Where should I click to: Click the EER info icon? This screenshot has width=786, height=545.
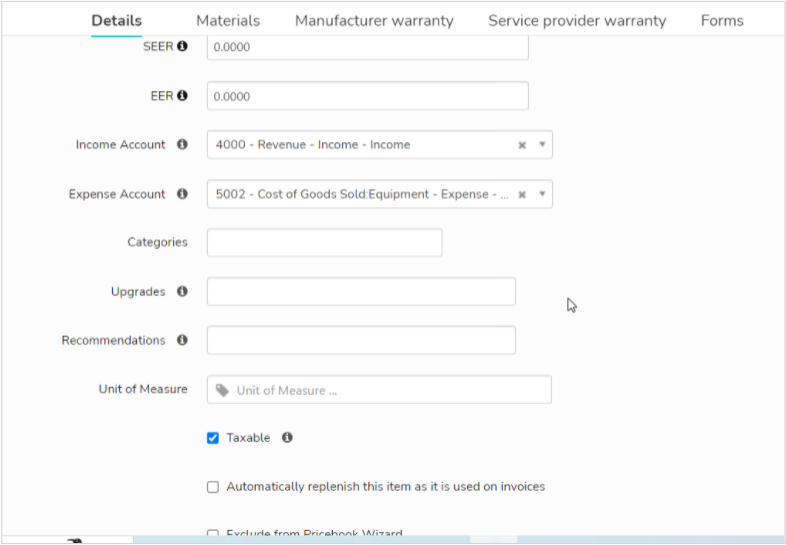pyautogui.click(x=182, y=95)
